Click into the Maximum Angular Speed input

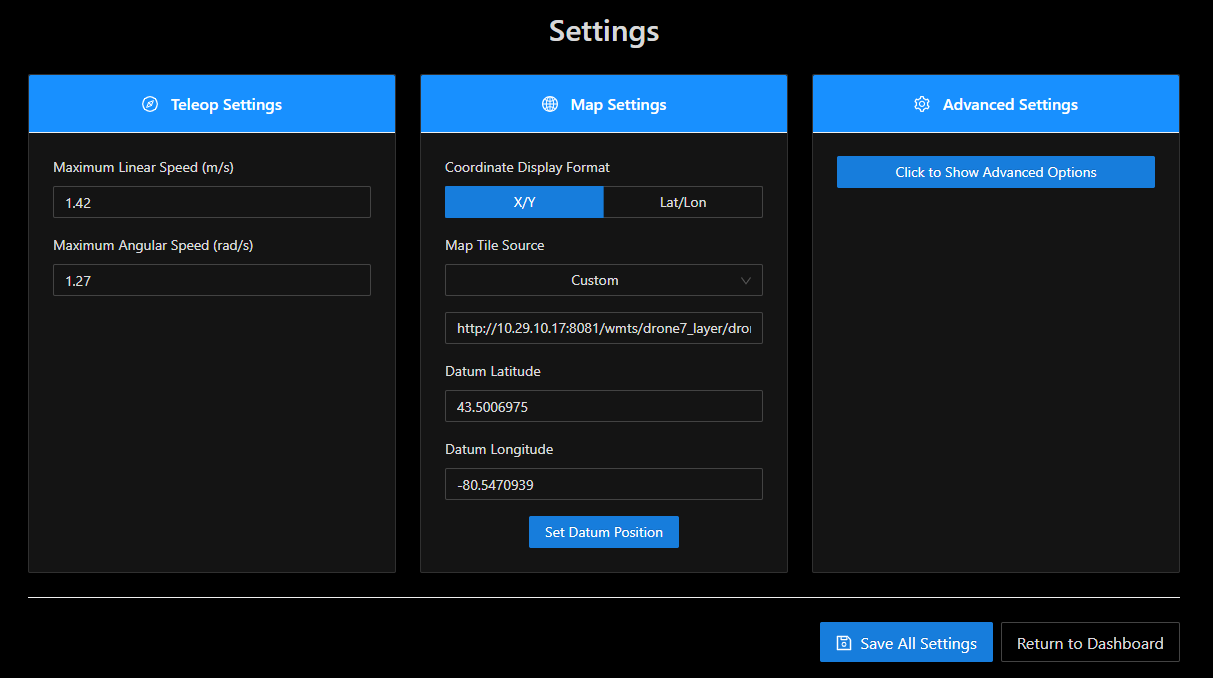tap(212, 280)
